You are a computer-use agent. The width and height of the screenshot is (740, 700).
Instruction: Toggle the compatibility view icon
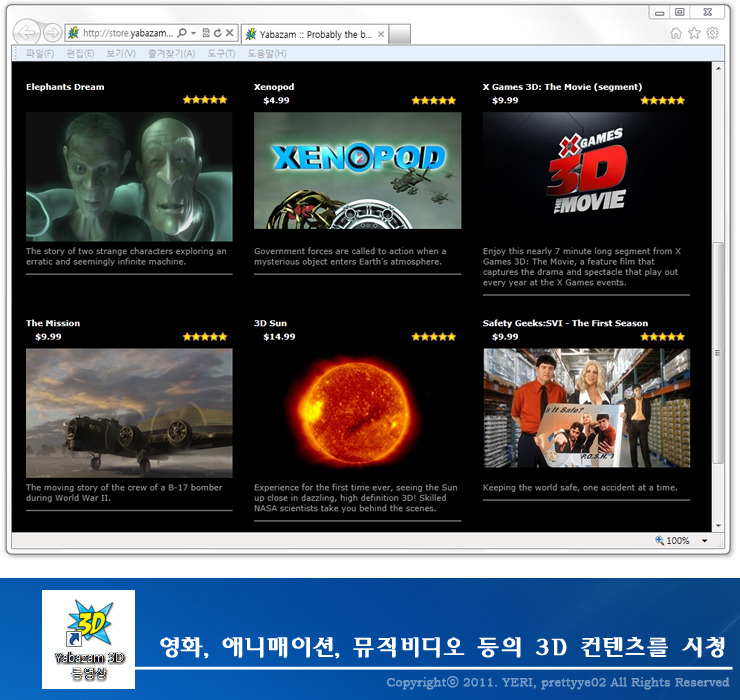click(206, 33)
